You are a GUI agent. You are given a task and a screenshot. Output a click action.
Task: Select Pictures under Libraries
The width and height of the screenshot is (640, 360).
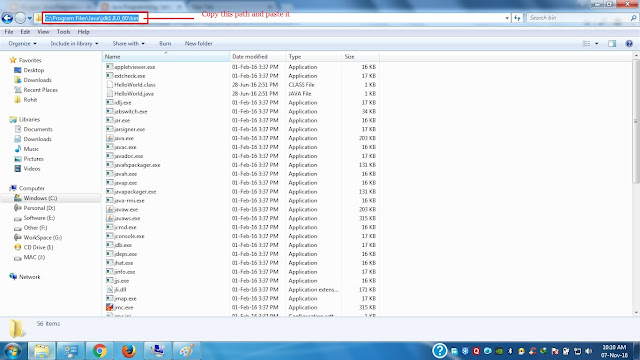click(x=33, y=159)
